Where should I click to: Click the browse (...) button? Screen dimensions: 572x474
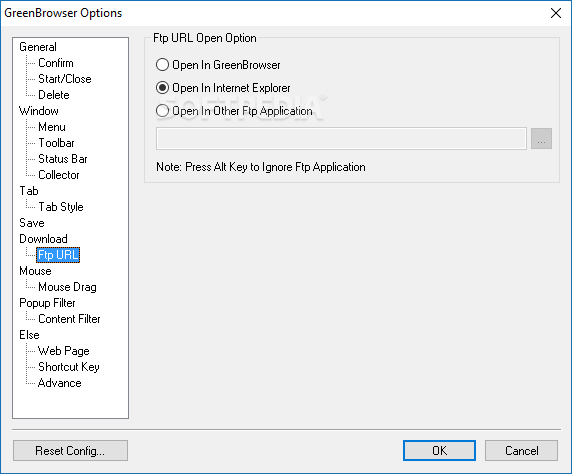tap(541, 138)
